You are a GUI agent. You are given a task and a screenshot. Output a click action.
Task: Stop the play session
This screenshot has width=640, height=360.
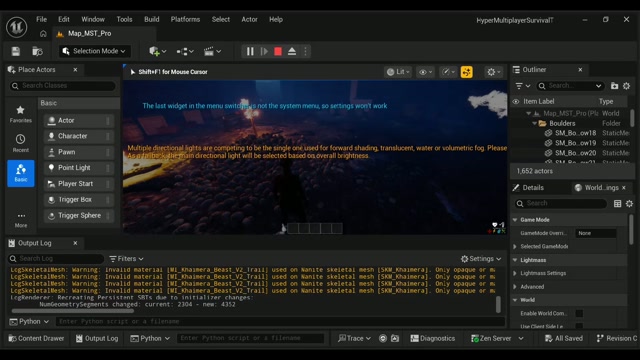click(278, 51)
